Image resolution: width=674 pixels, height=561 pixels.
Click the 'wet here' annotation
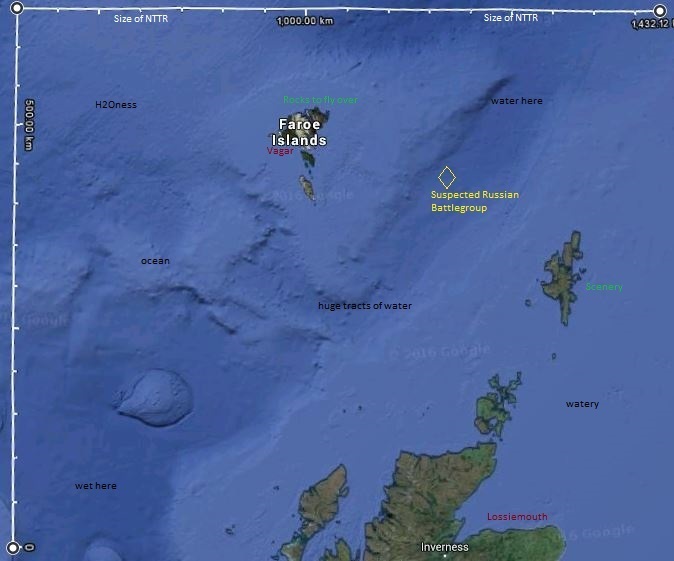coord(95,486)
